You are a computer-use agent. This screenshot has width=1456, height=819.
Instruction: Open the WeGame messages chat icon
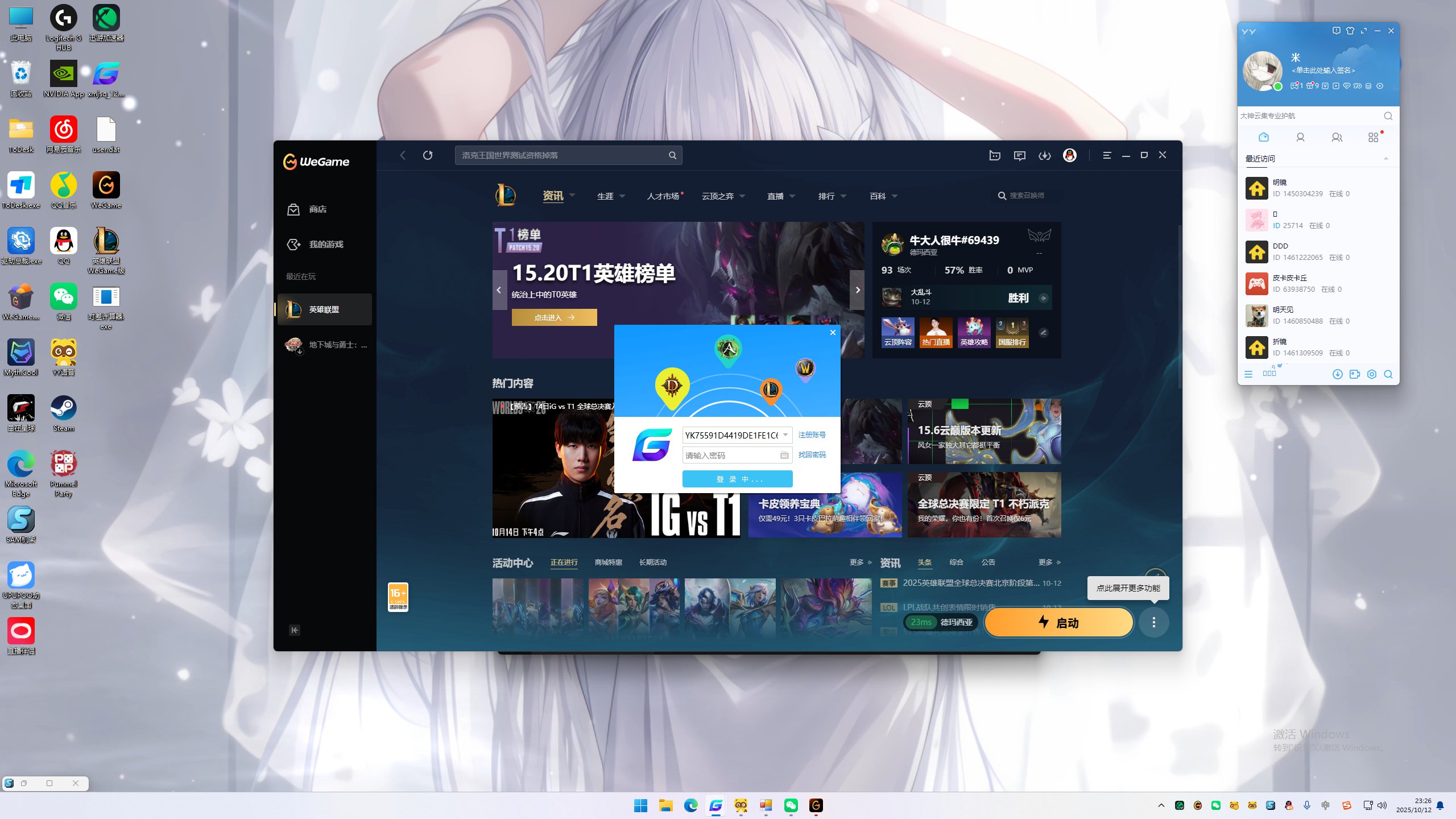coord(1019,155)
